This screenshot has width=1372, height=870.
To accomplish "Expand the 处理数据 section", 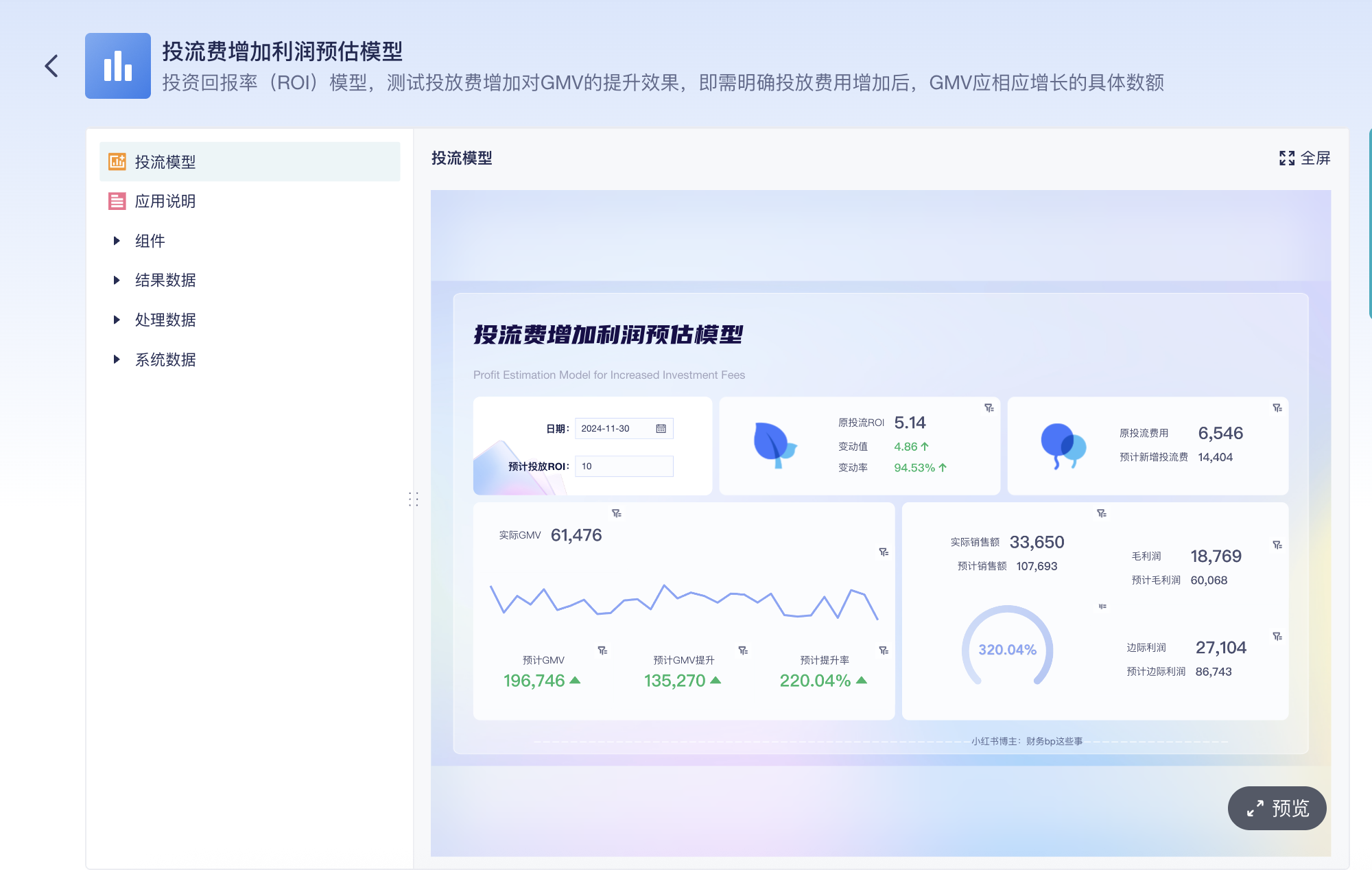I will (x=117, y=320).
